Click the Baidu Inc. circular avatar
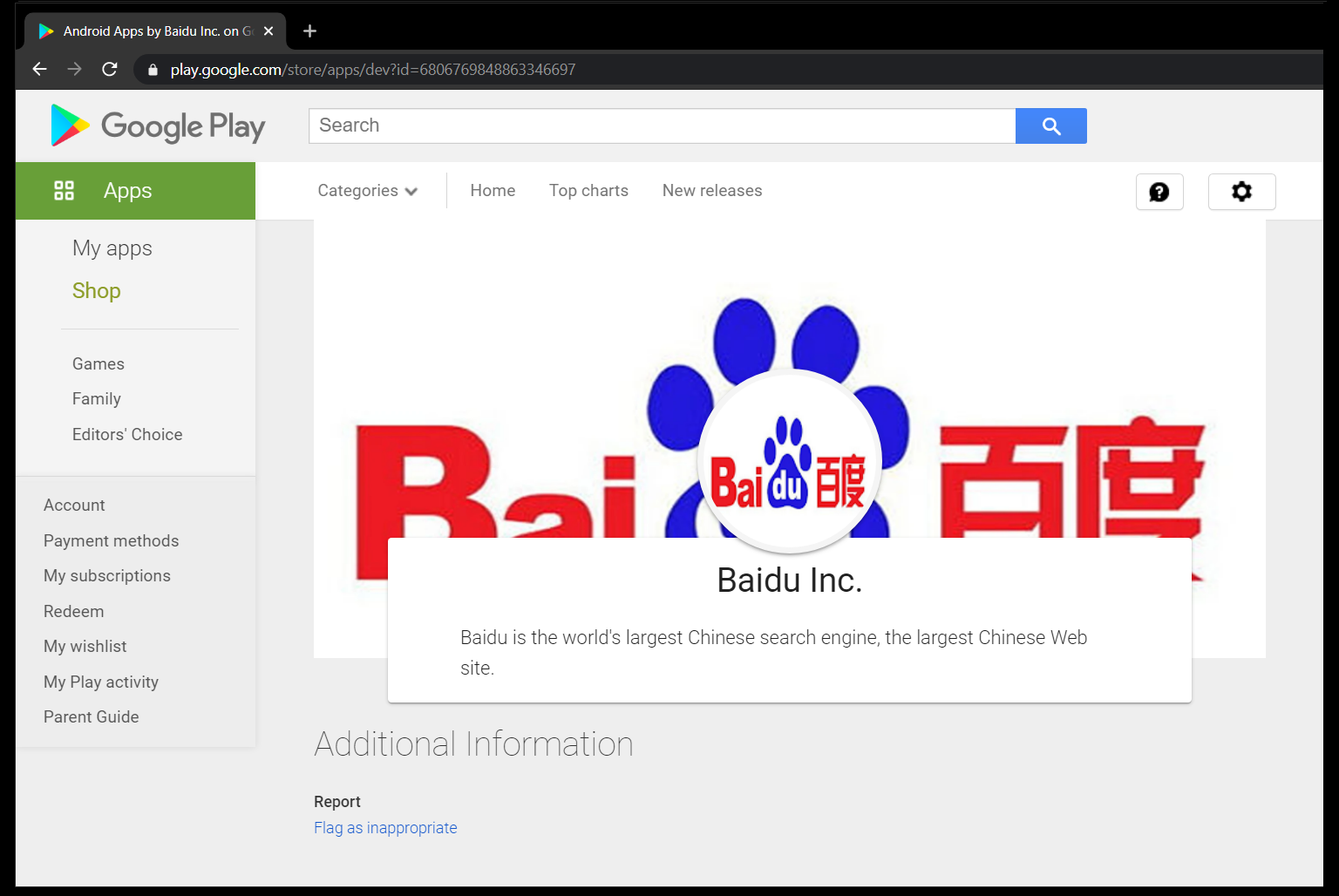 click(x=789, y=460)
